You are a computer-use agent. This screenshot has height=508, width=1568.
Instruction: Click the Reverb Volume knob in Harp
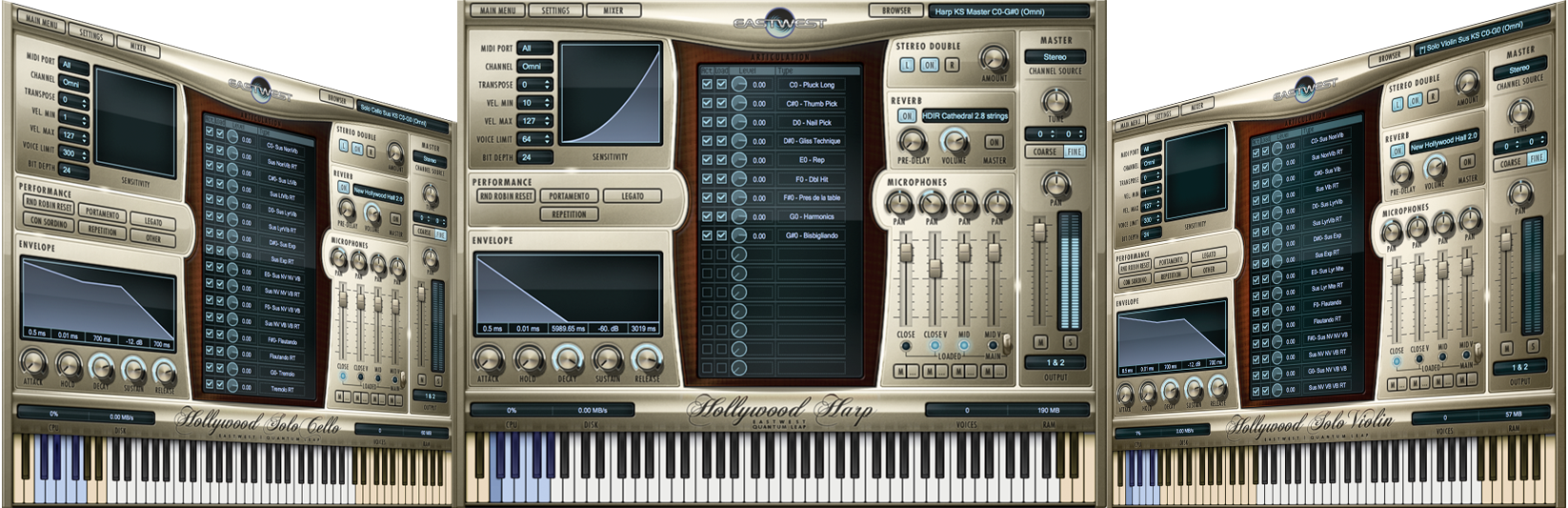954,141
